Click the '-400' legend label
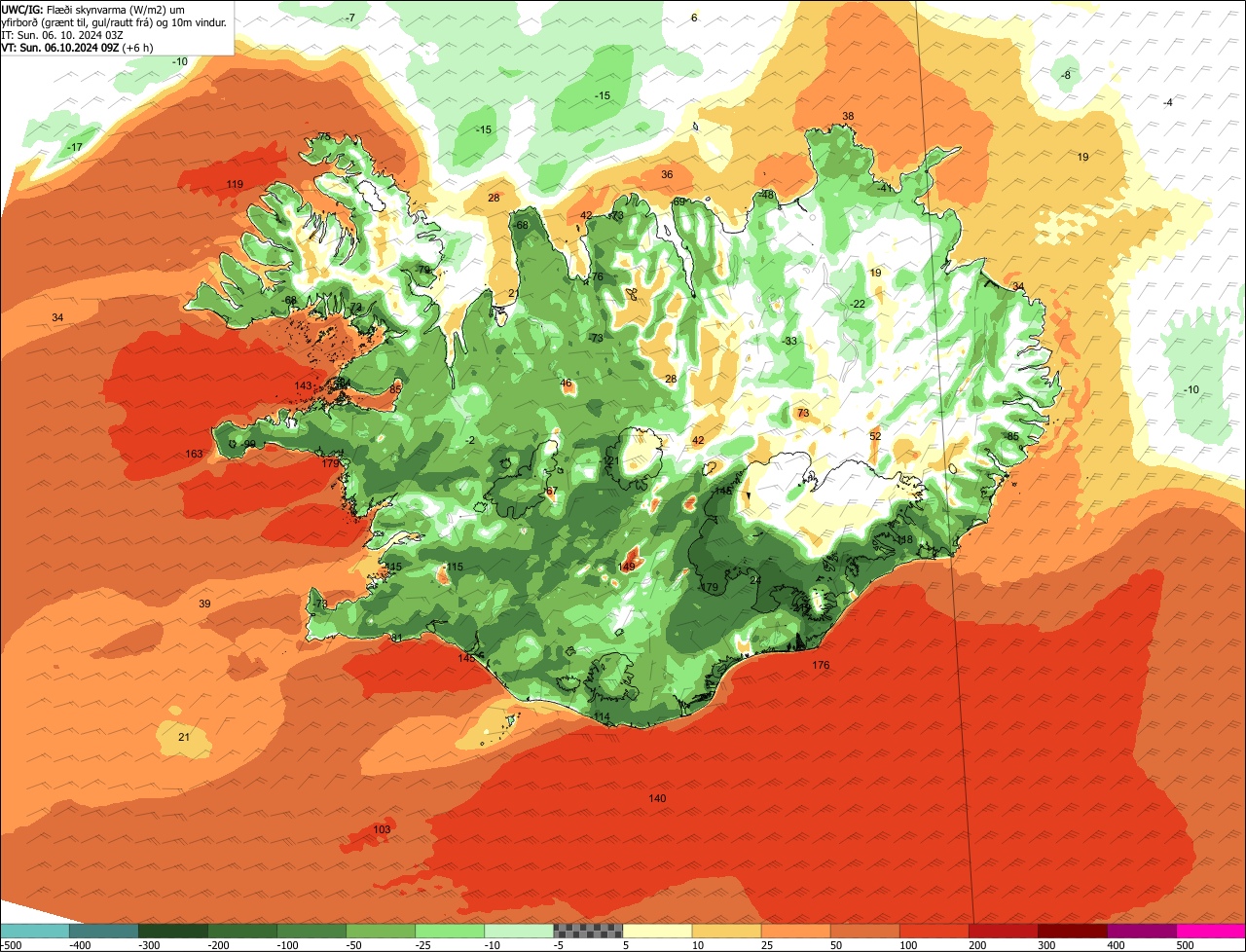1246x952 pixels. coord(81,944)
